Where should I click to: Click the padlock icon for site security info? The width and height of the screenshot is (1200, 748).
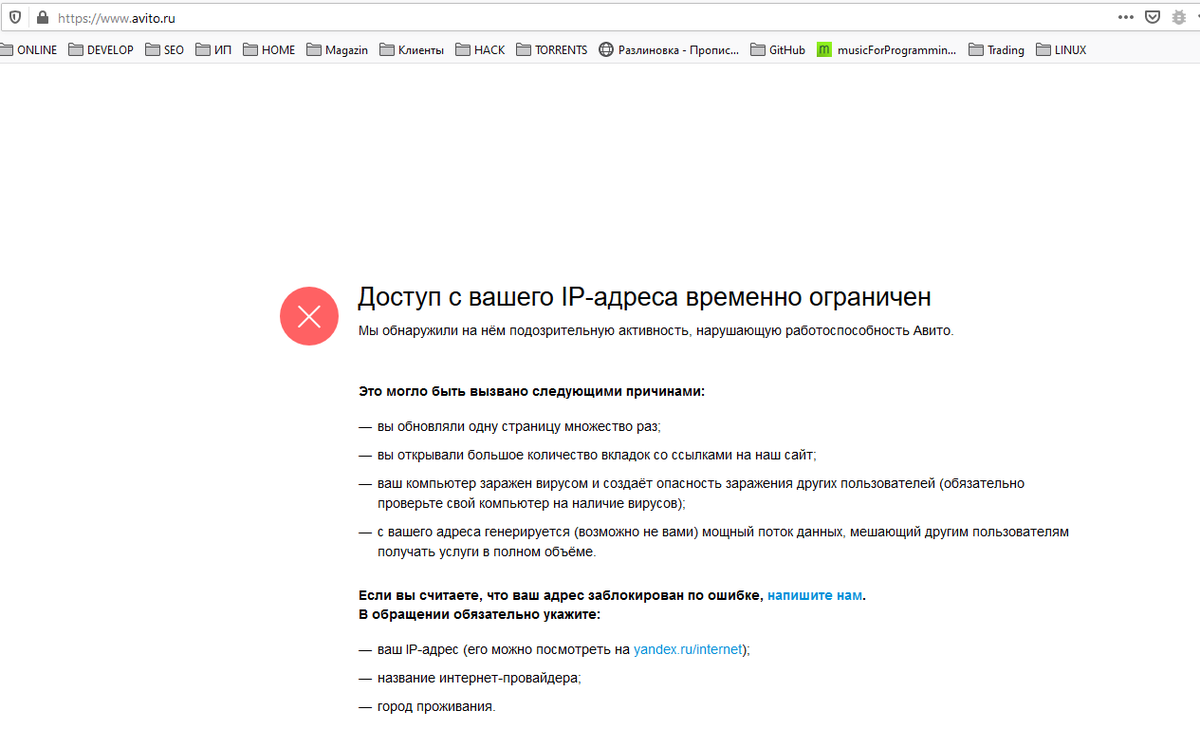(x=40, y=17)
